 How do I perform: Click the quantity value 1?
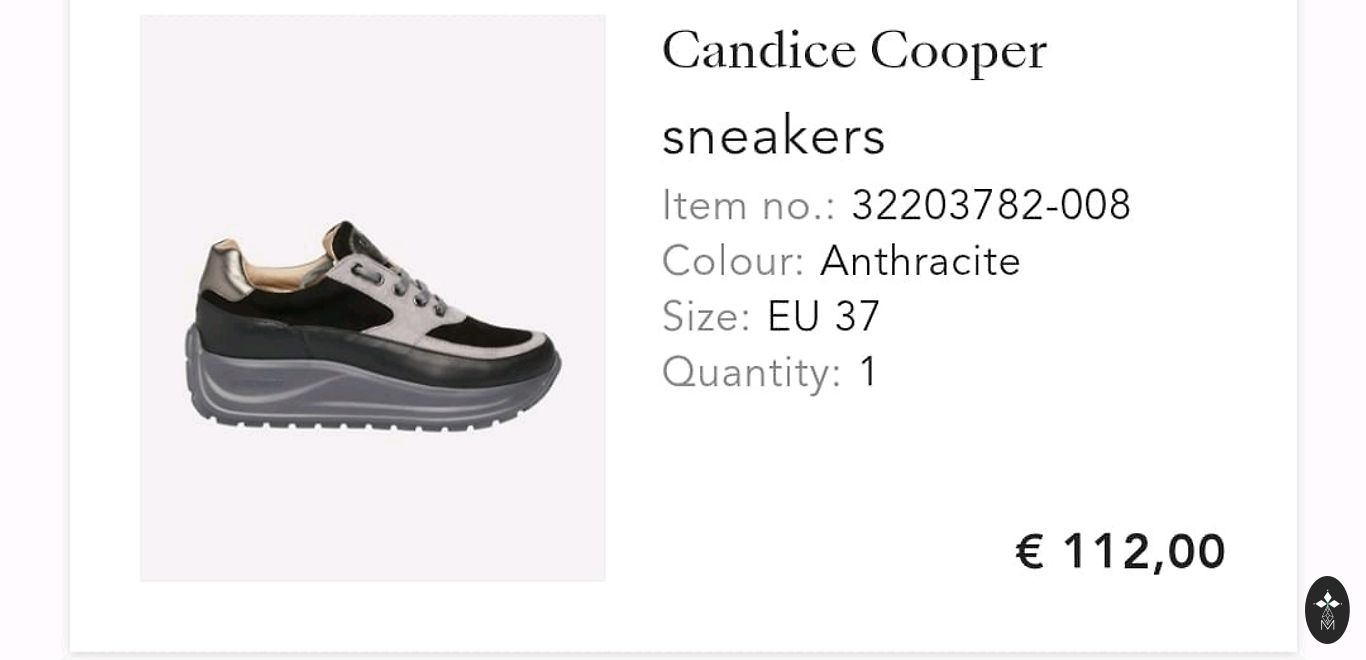point(868,372)
